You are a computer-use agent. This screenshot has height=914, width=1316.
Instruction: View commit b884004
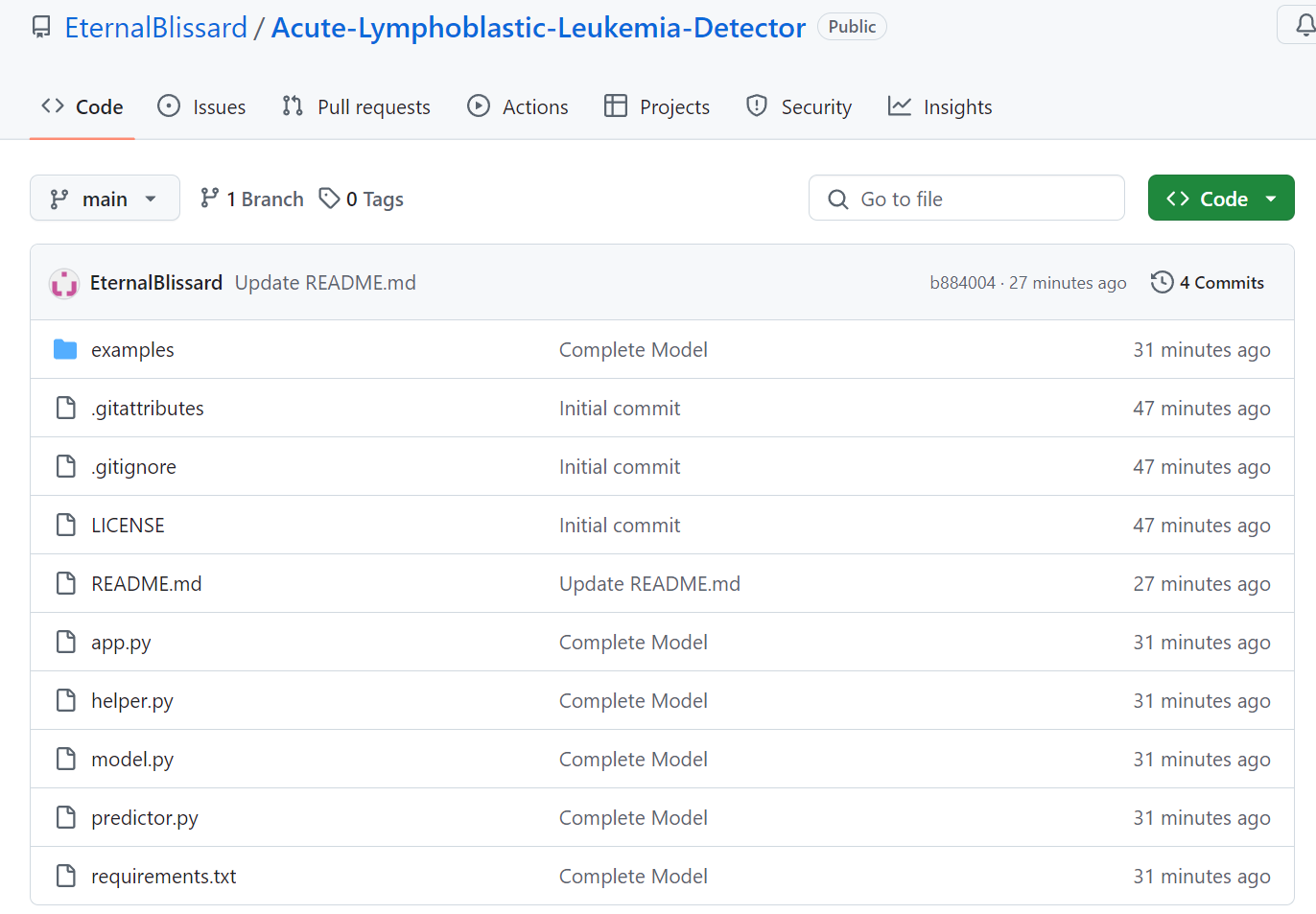(x=962, y=283)
